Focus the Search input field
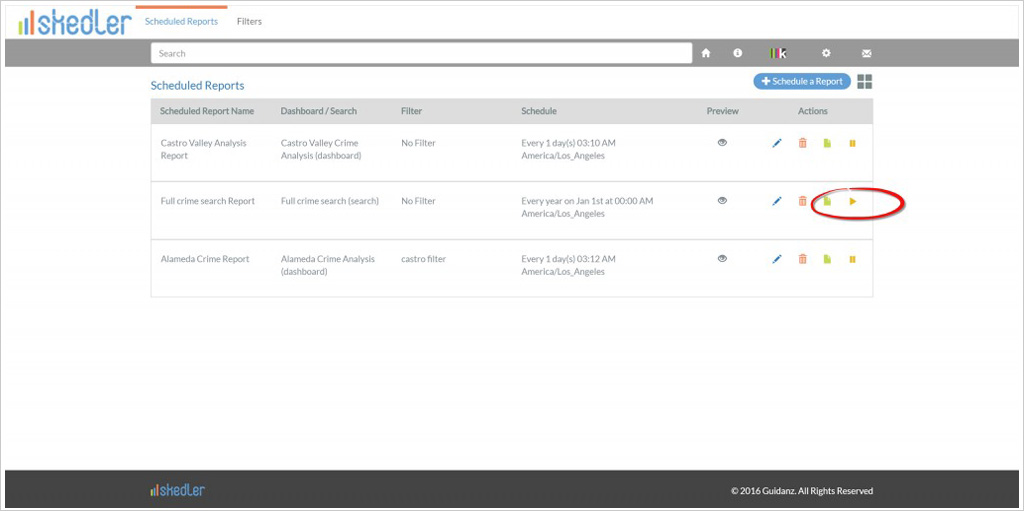Viewport: 1024px width, 511px height. click(x=421, y=54)
